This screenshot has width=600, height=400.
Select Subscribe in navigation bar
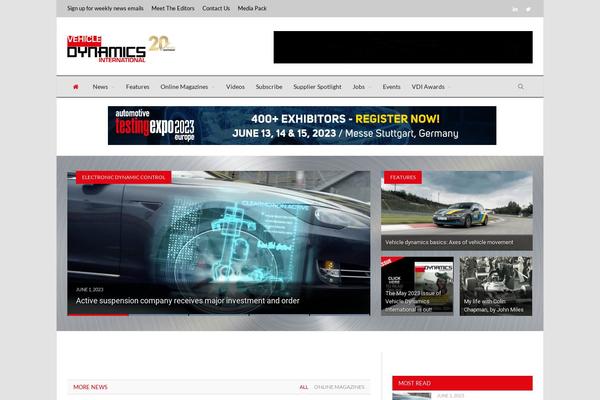point(269,87)
